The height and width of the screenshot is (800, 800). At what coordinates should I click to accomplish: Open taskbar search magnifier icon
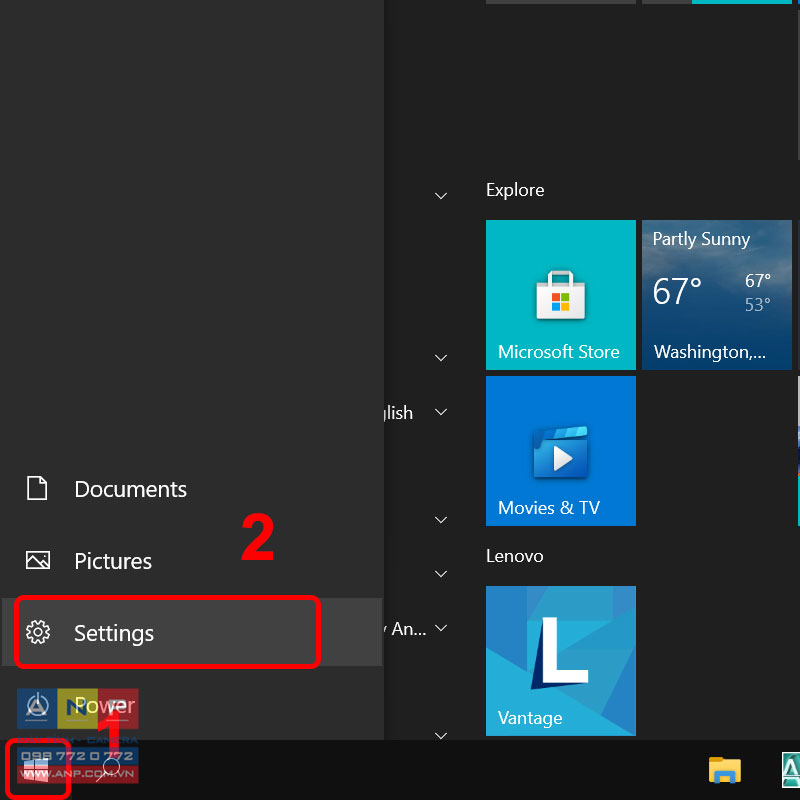point(110,768)
